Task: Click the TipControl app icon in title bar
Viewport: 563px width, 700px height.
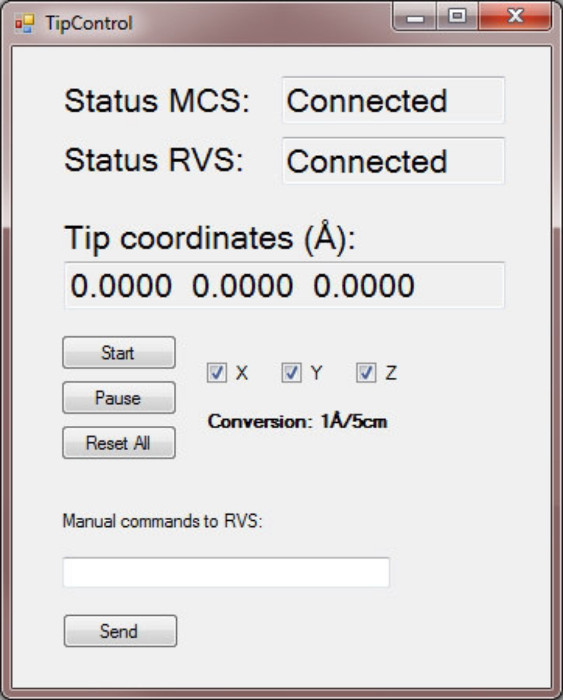Action: 24,23
